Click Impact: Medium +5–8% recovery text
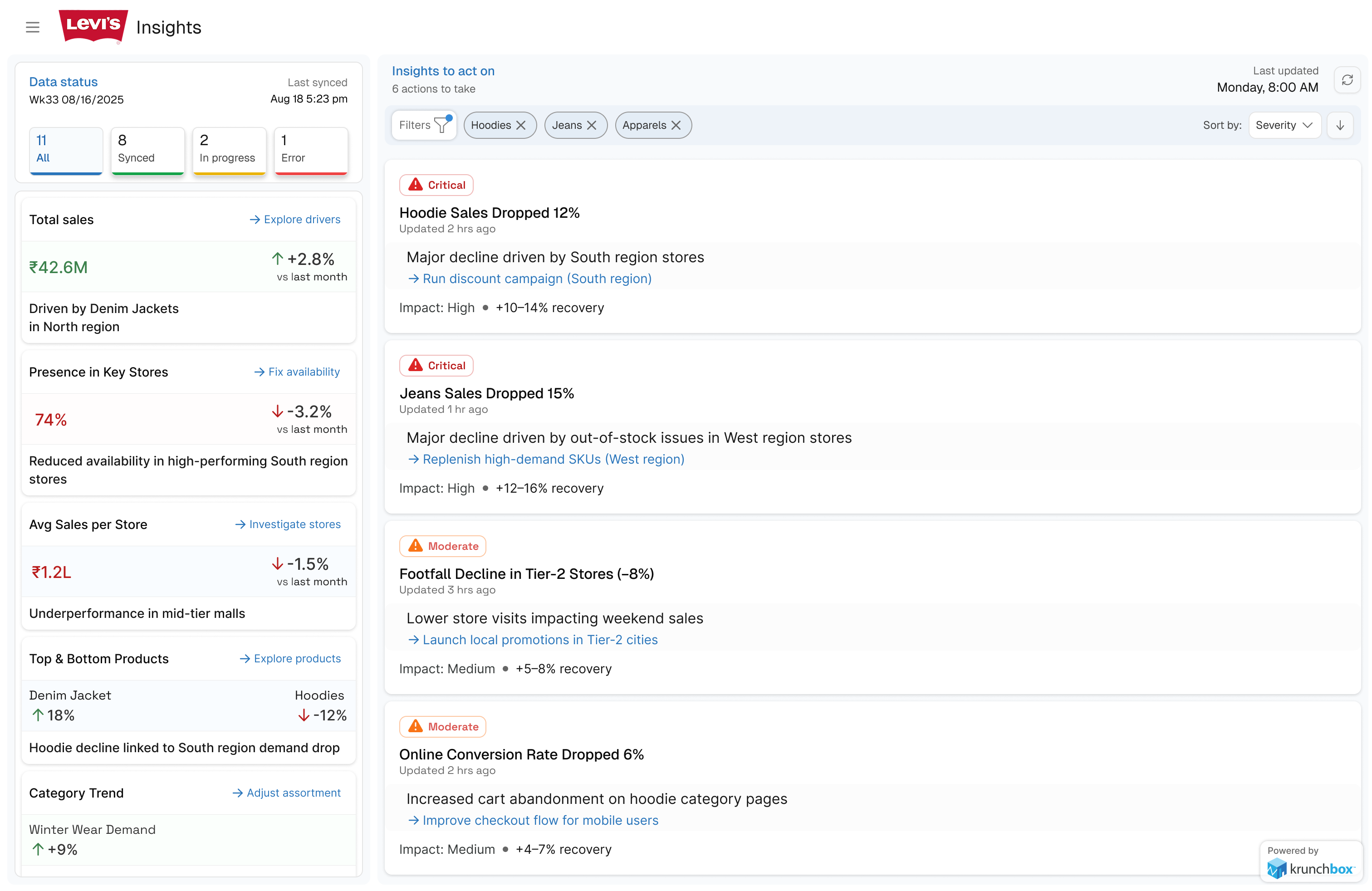The width and height of the screenshot is (1372, 891). coord(505,669)
